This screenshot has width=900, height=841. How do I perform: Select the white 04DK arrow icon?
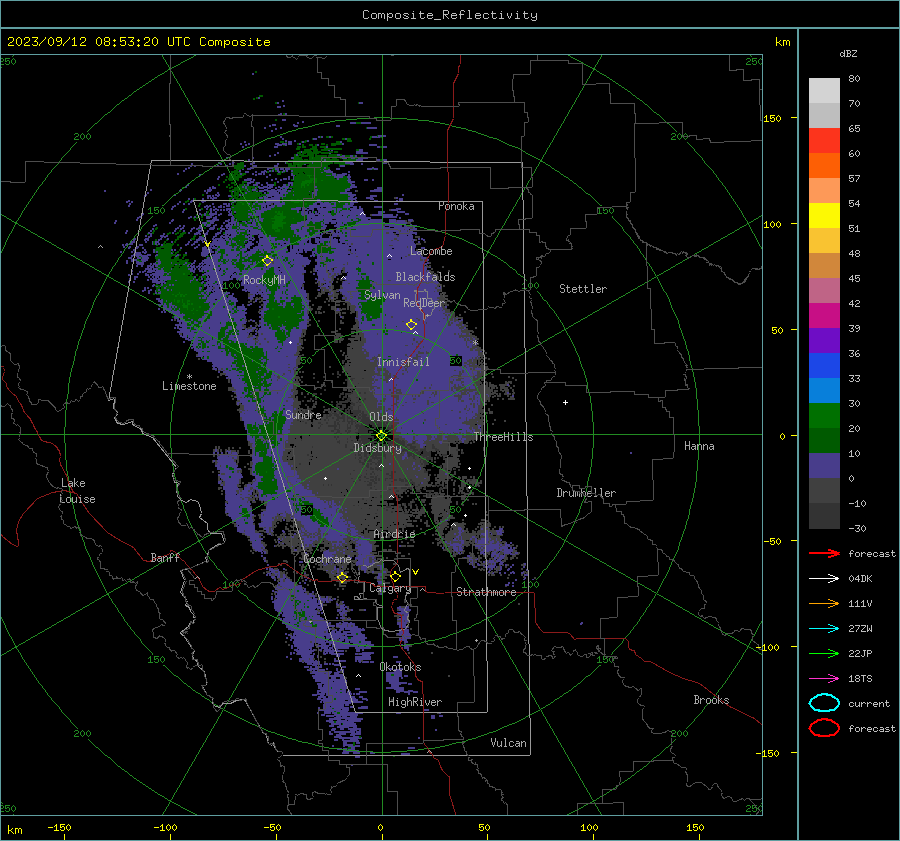(x=824, y=578)
